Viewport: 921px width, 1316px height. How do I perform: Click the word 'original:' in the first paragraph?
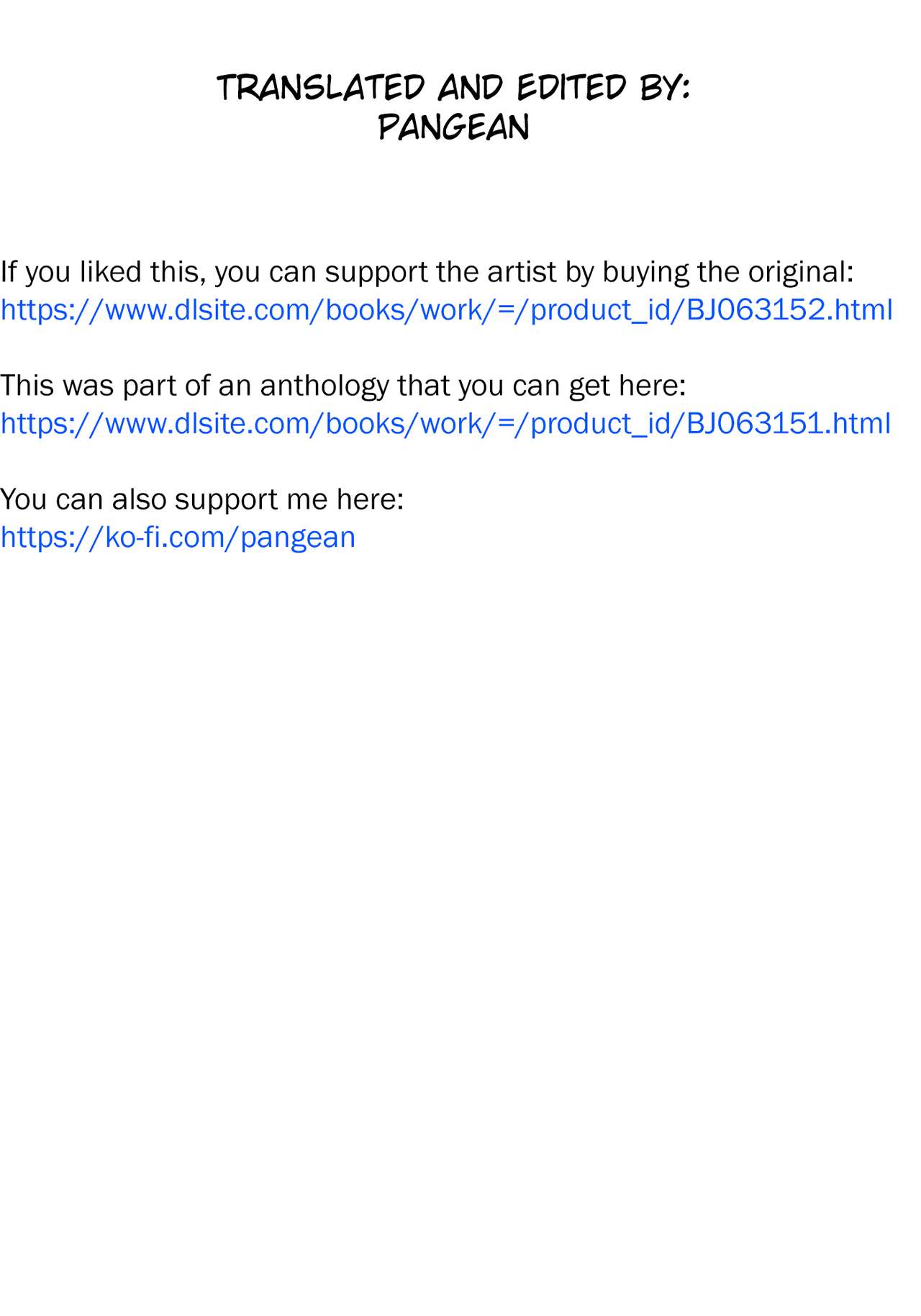tap(800, 272)
